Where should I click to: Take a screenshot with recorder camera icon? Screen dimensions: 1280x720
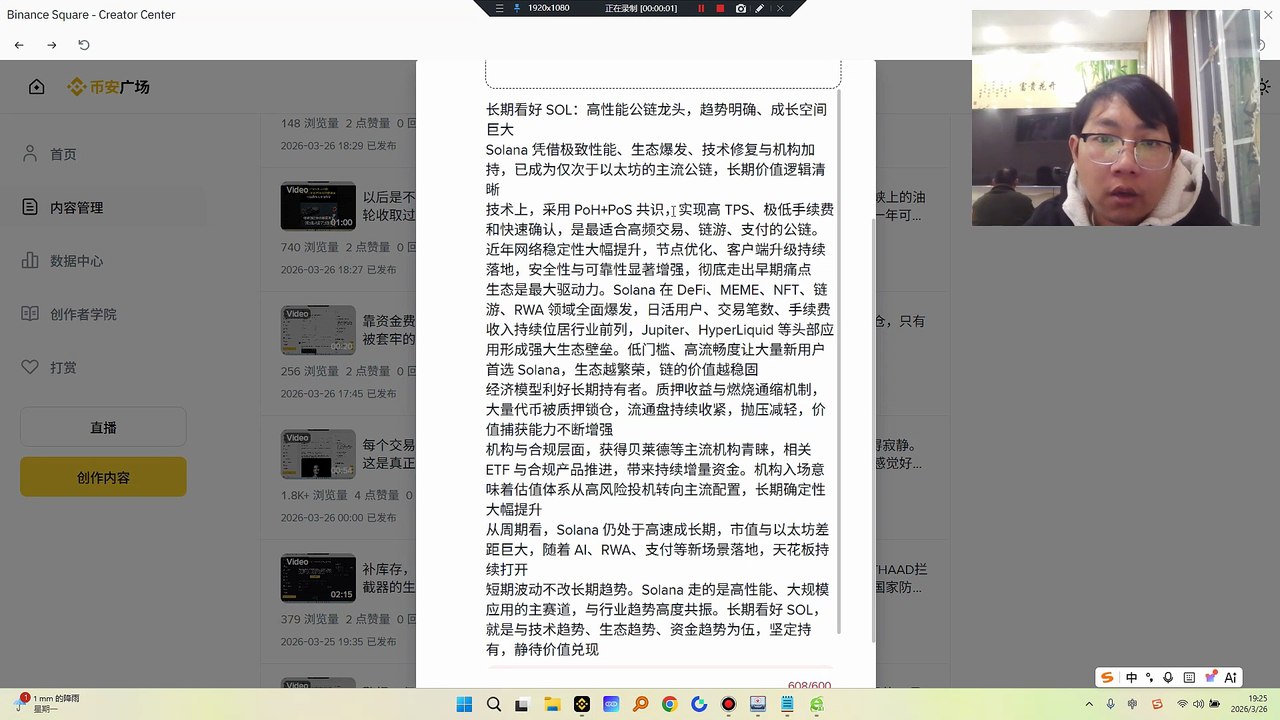coord(740,8)
